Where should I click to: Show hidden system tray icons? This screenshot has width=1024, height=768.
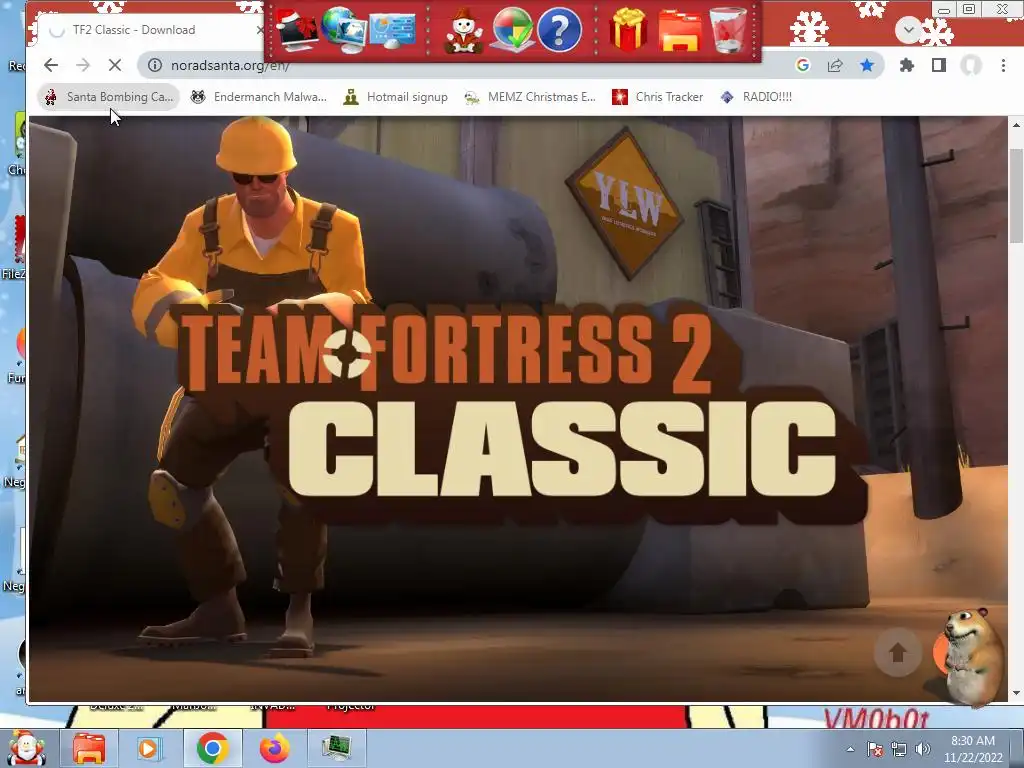click(x=850, y=749)
